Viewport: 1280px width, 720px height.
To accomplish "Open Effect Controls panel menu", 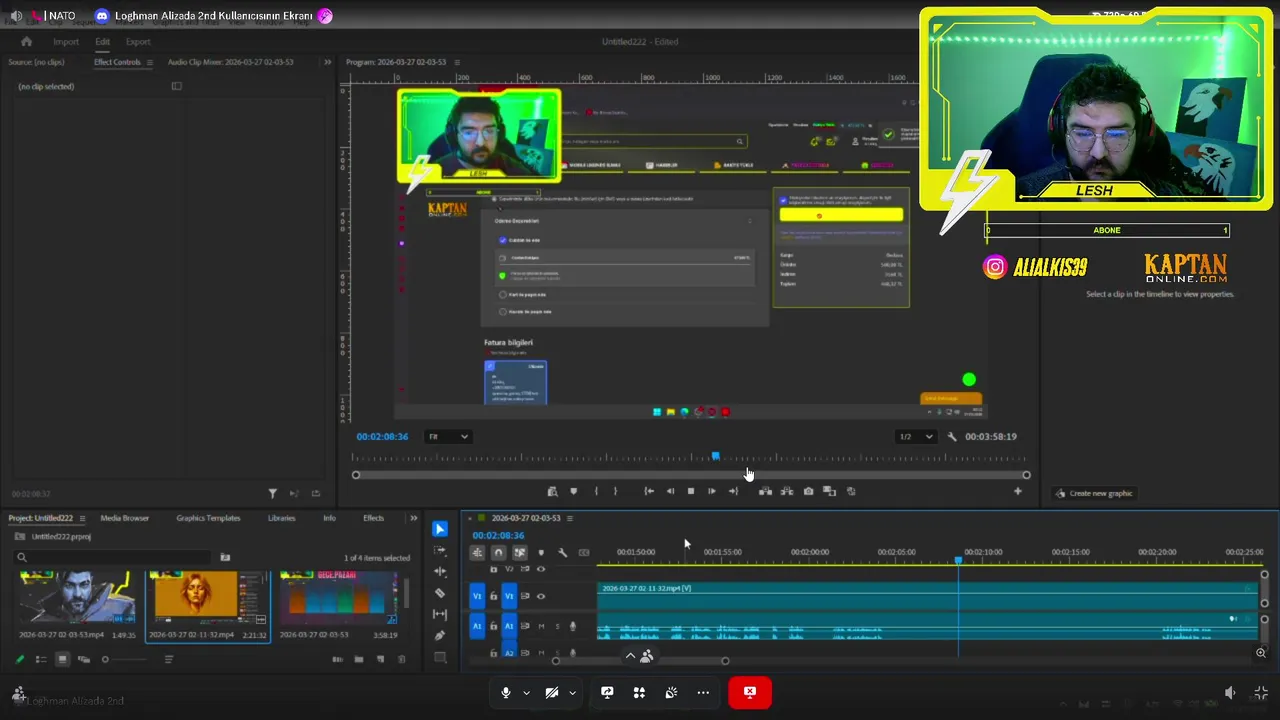I will tap(149, 62).
